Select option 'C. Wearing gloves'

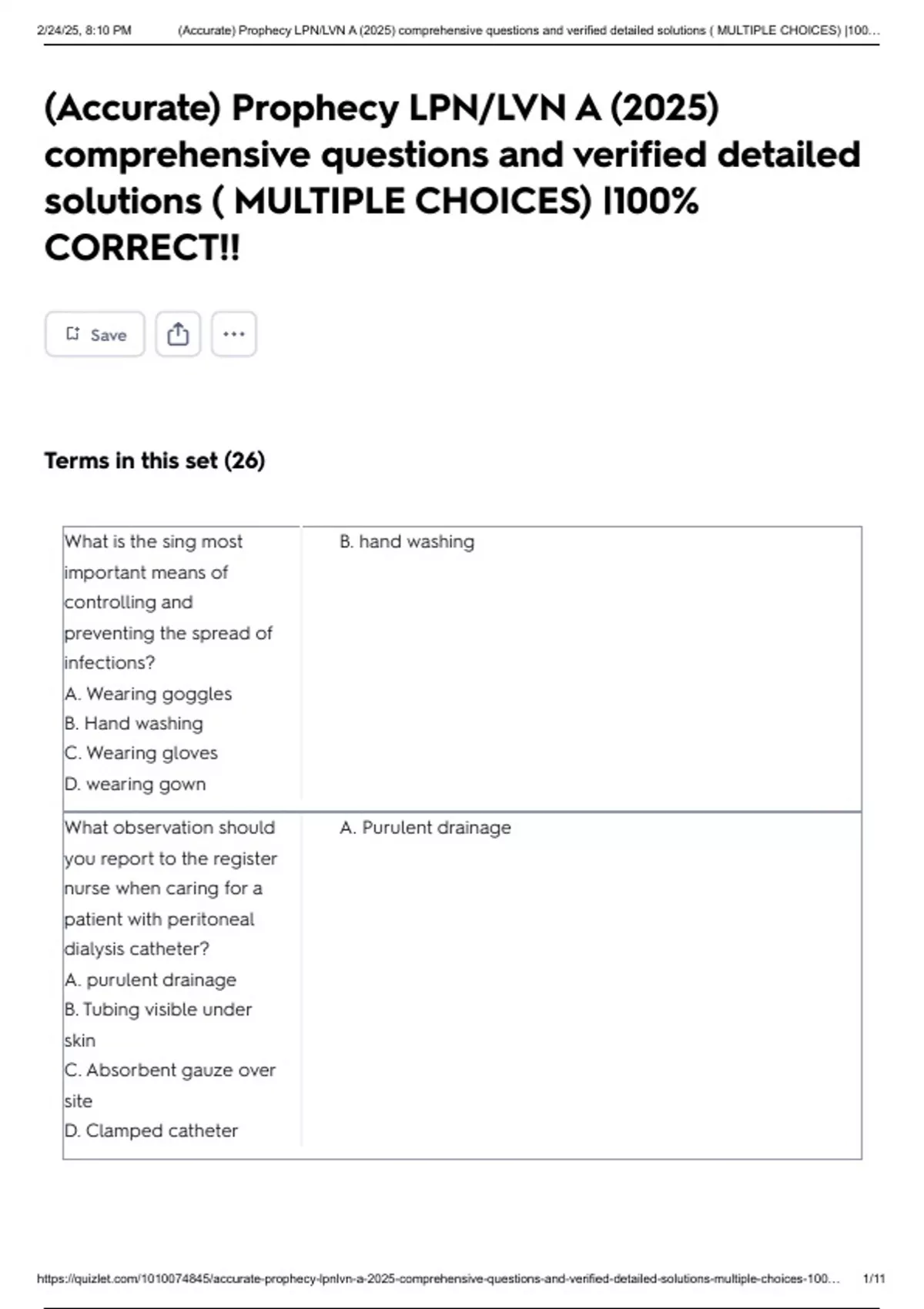coord(141,753)
